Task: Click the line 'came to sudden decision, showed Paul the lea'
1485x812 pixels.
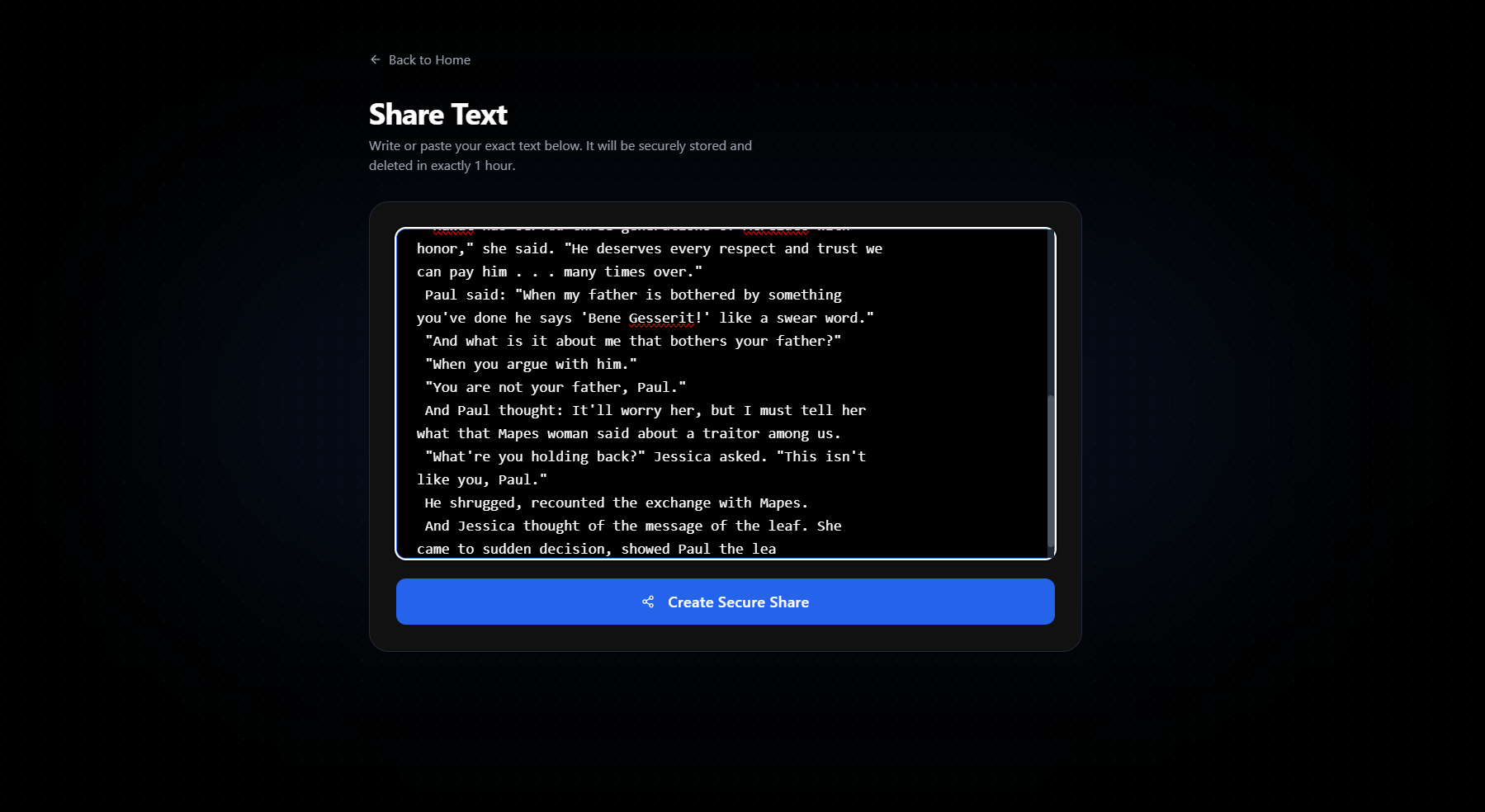Action: click(x=597, y=550)
